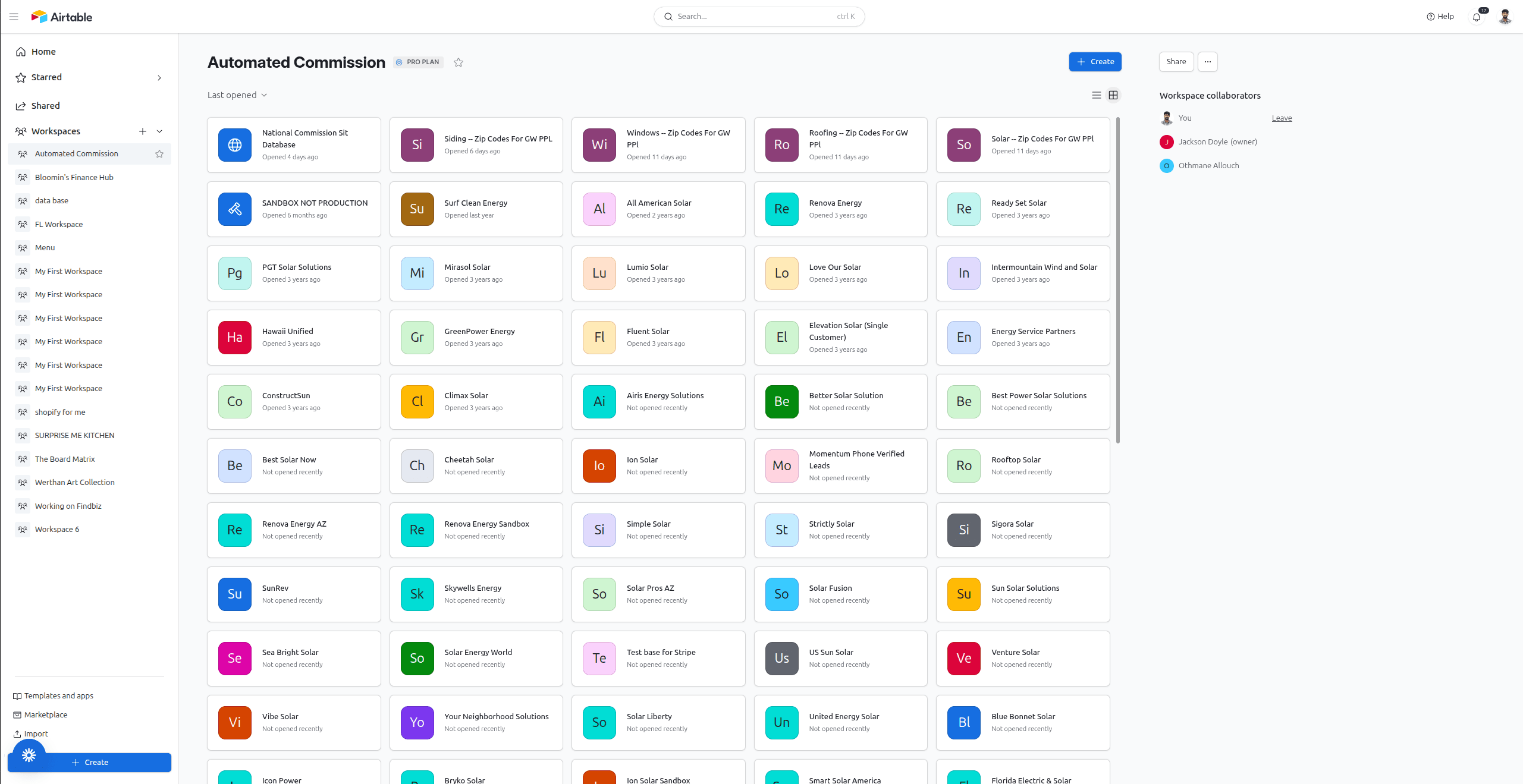Open the Test base for Stripe card

658,659
